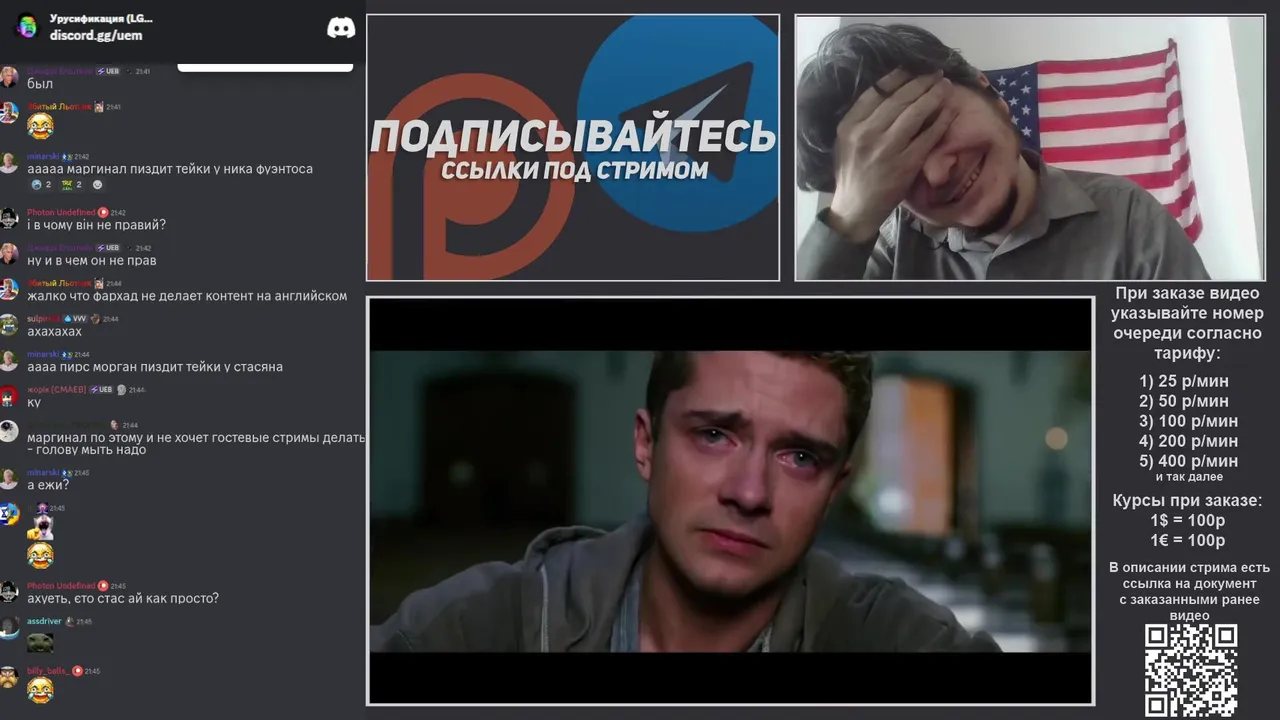Click the laughing emoji sent at 21:41
Viewport: 1280px width, 720px height.
(x=40, y=126)
